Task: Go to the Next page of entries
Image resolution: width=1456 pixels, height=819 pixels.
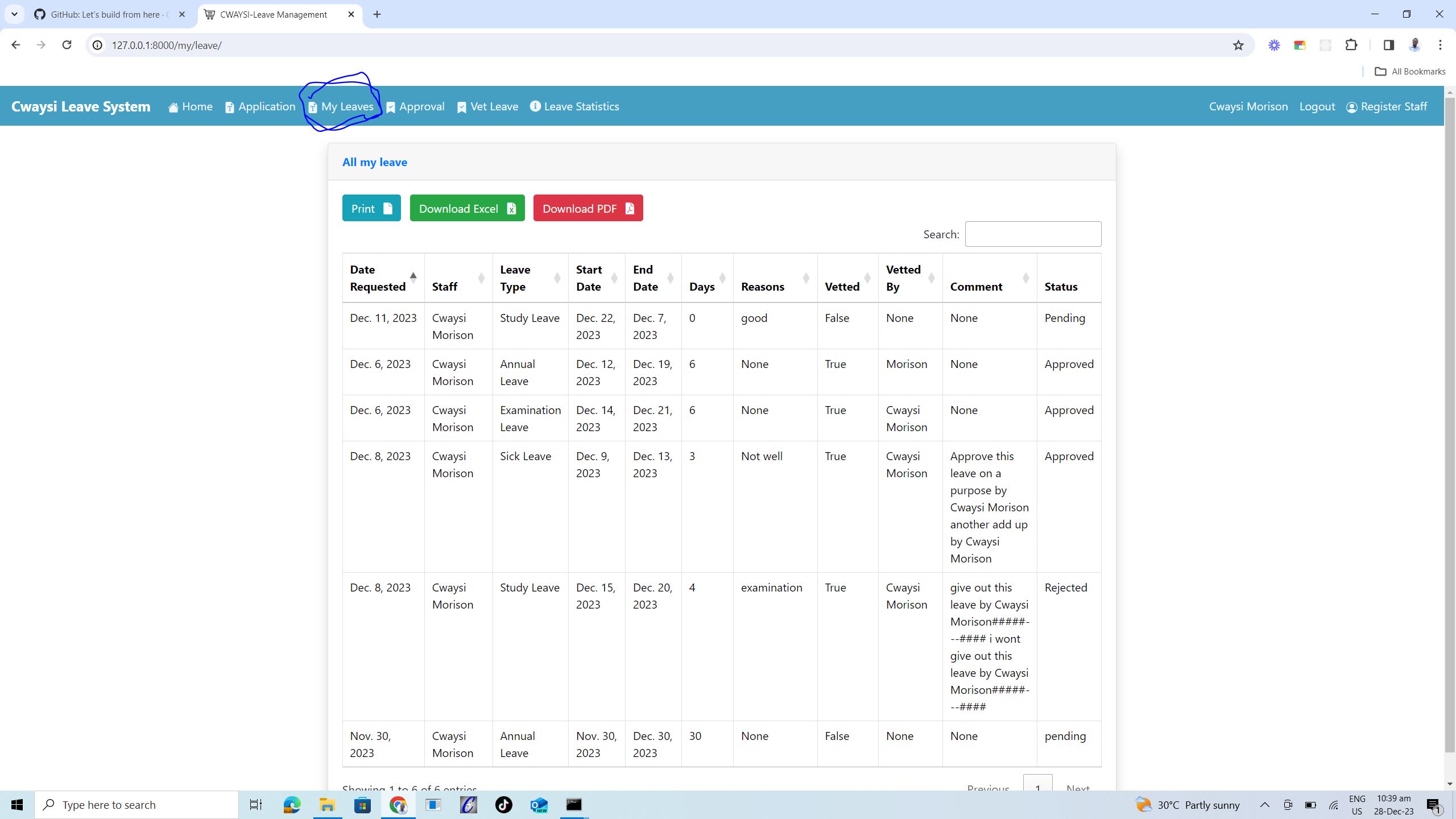Action: pos(1077,789)
